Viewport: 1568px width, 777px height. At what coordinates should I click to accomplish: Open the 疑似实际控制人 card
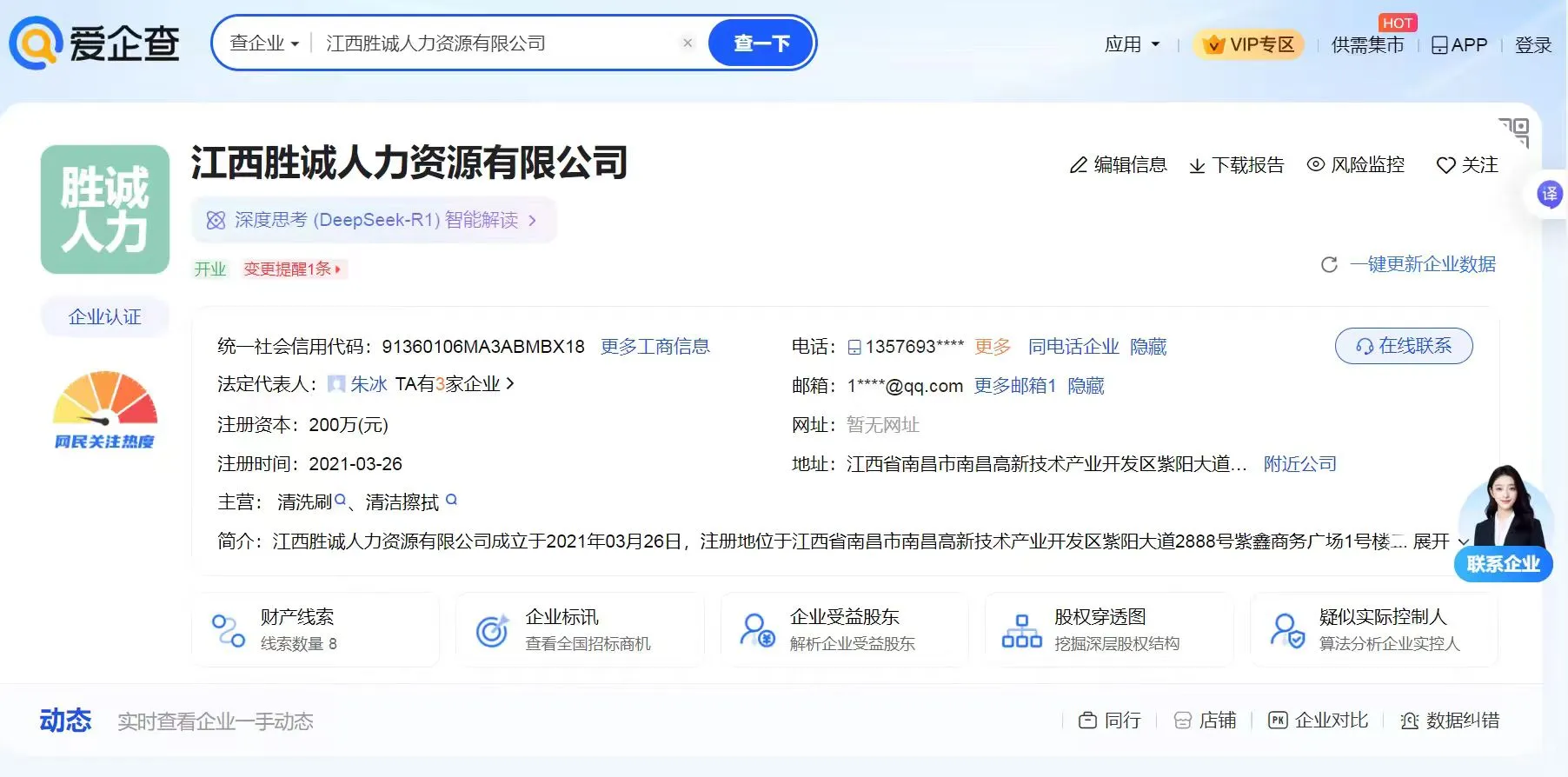1374,630
